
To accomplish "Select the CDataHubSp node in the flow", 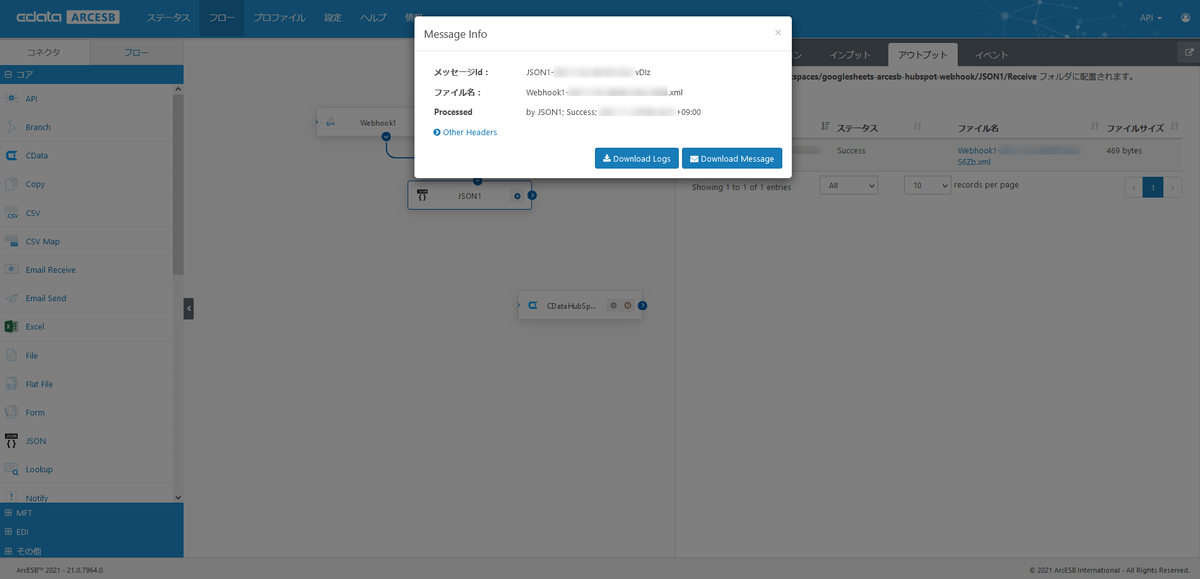I will (x=580, y=305).
